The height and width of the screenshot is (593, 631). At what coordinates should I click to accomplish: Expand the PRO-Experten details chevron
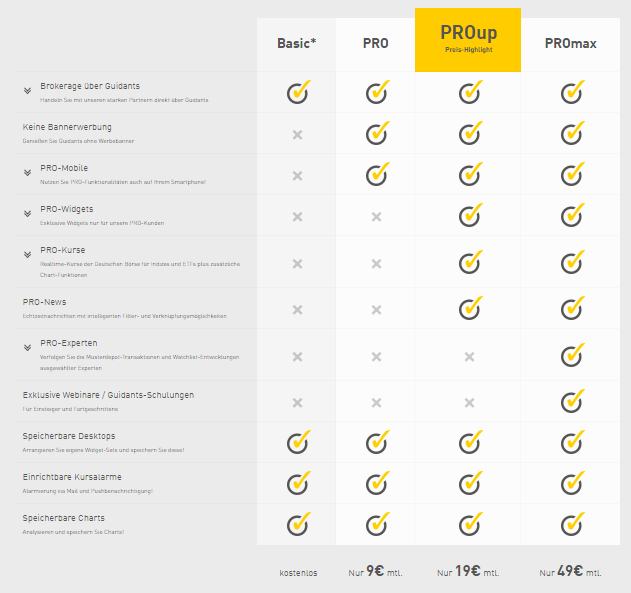click(x=27, y=348)
